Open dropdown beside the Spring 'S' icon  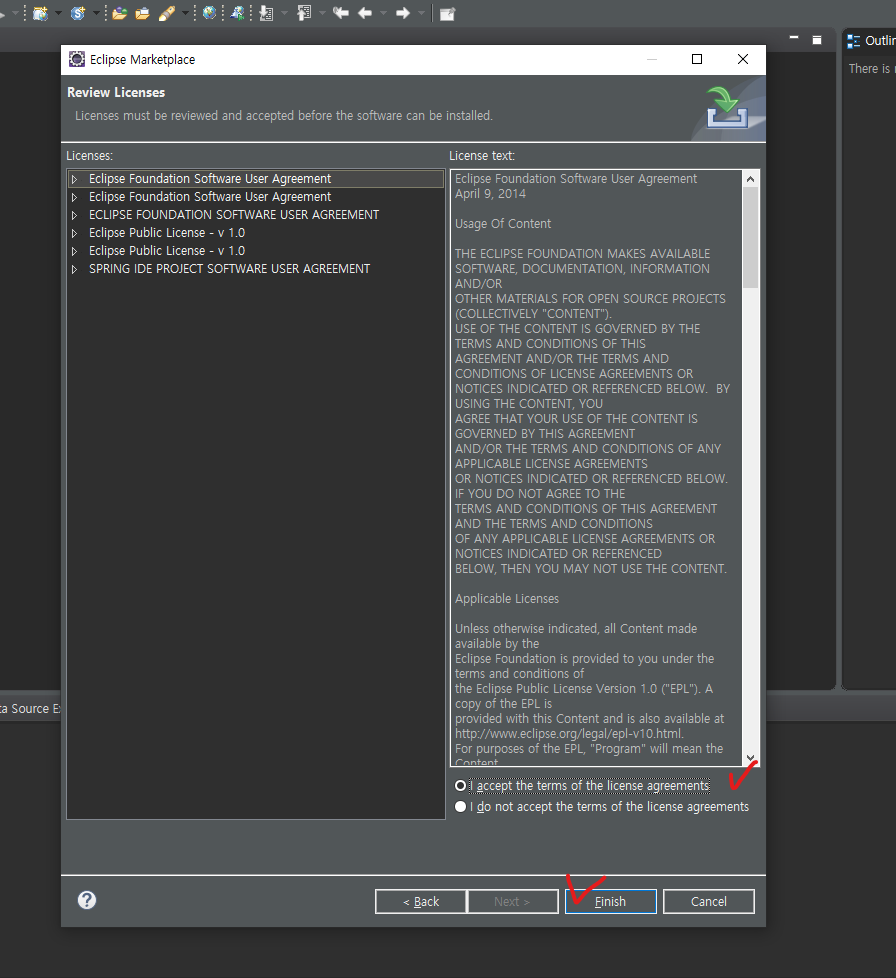[96, 13]
